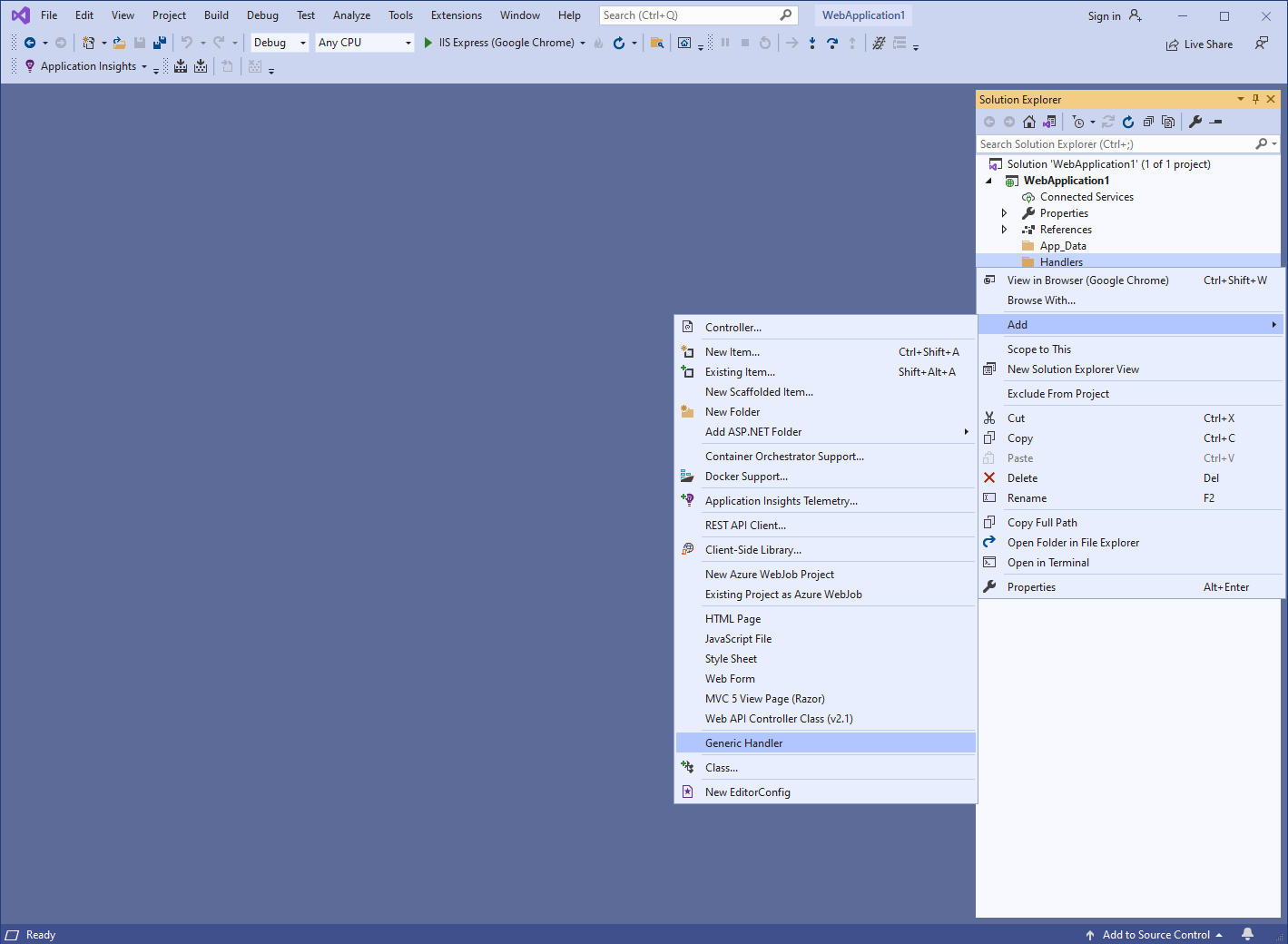1288x944 pixels.
Task: Click Collapse All in Solution Explorer
Action: (x=1148, y=122)
